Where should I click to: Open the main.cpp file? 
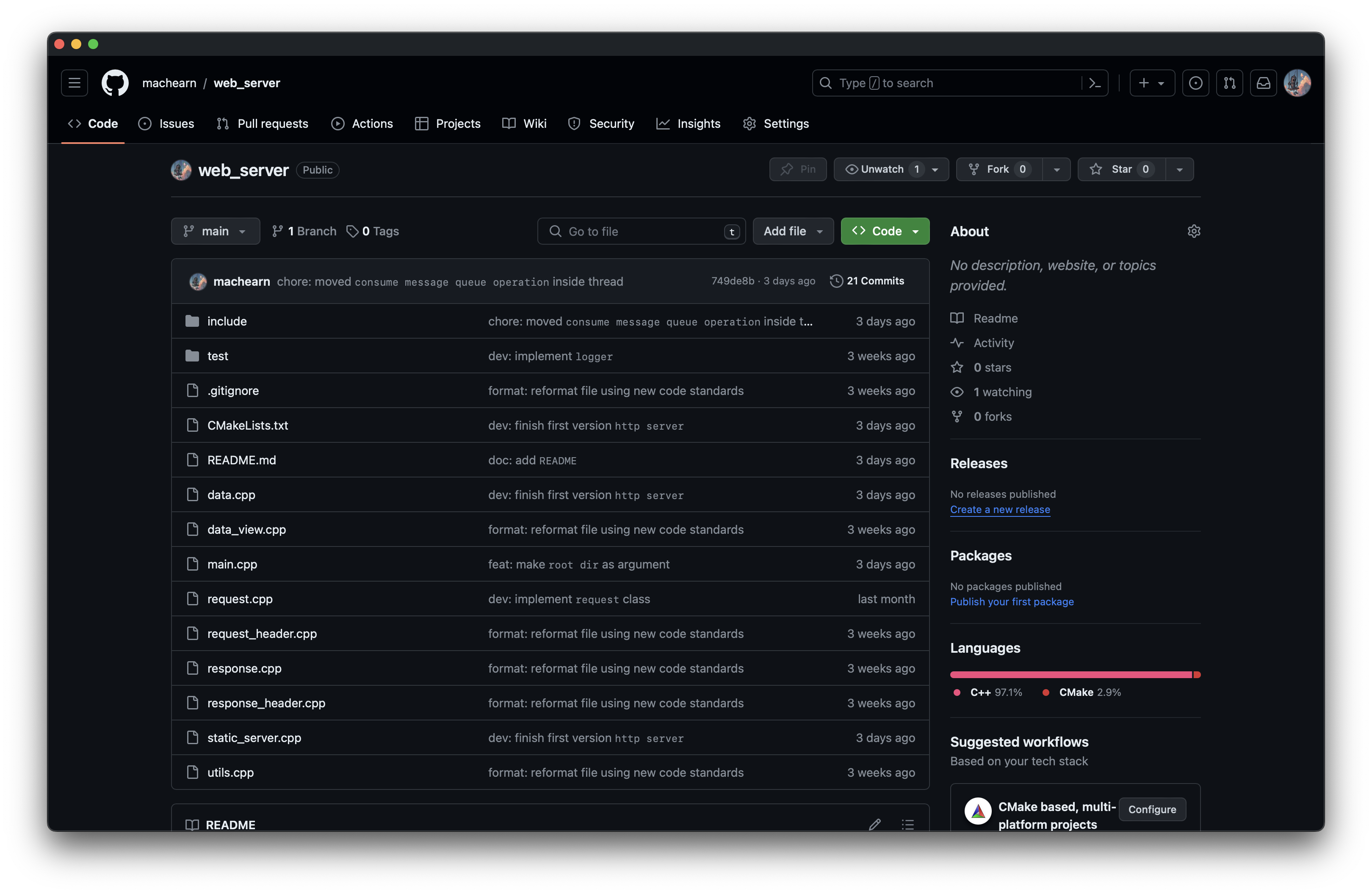coord(232,564)
